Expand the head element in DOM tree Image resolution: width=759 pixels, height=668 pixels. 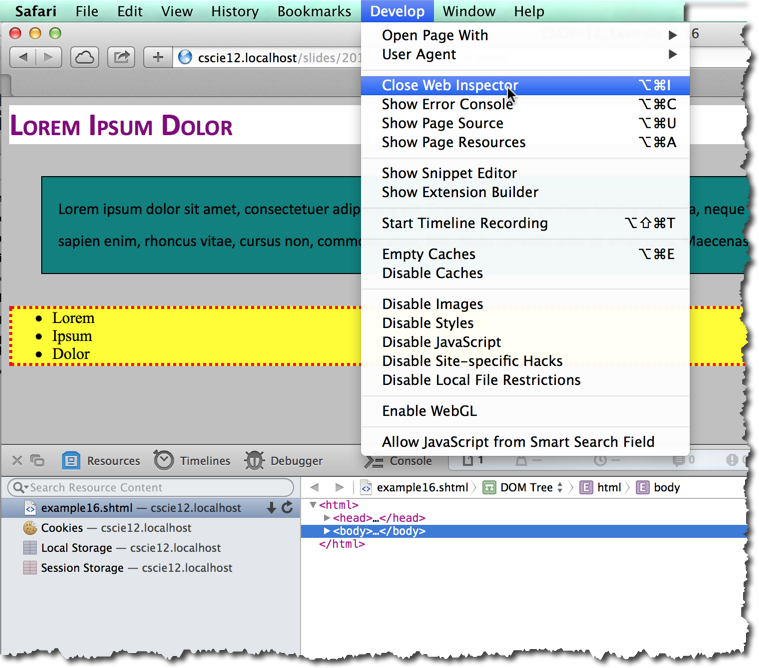tap(327, 518)
